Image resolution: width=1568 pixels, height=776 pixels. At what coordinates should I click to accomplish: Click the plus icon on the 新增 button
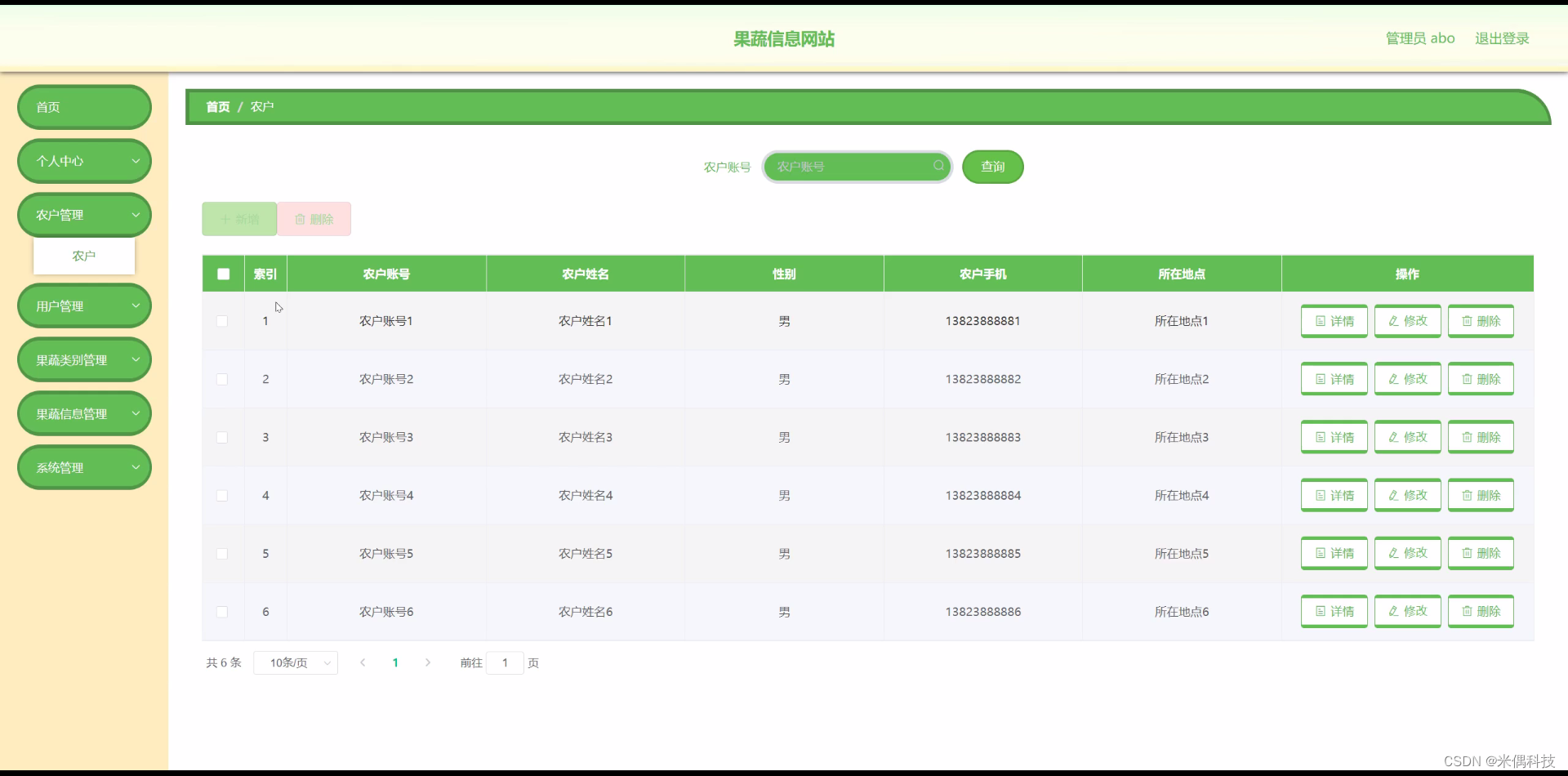coord(225,219)
